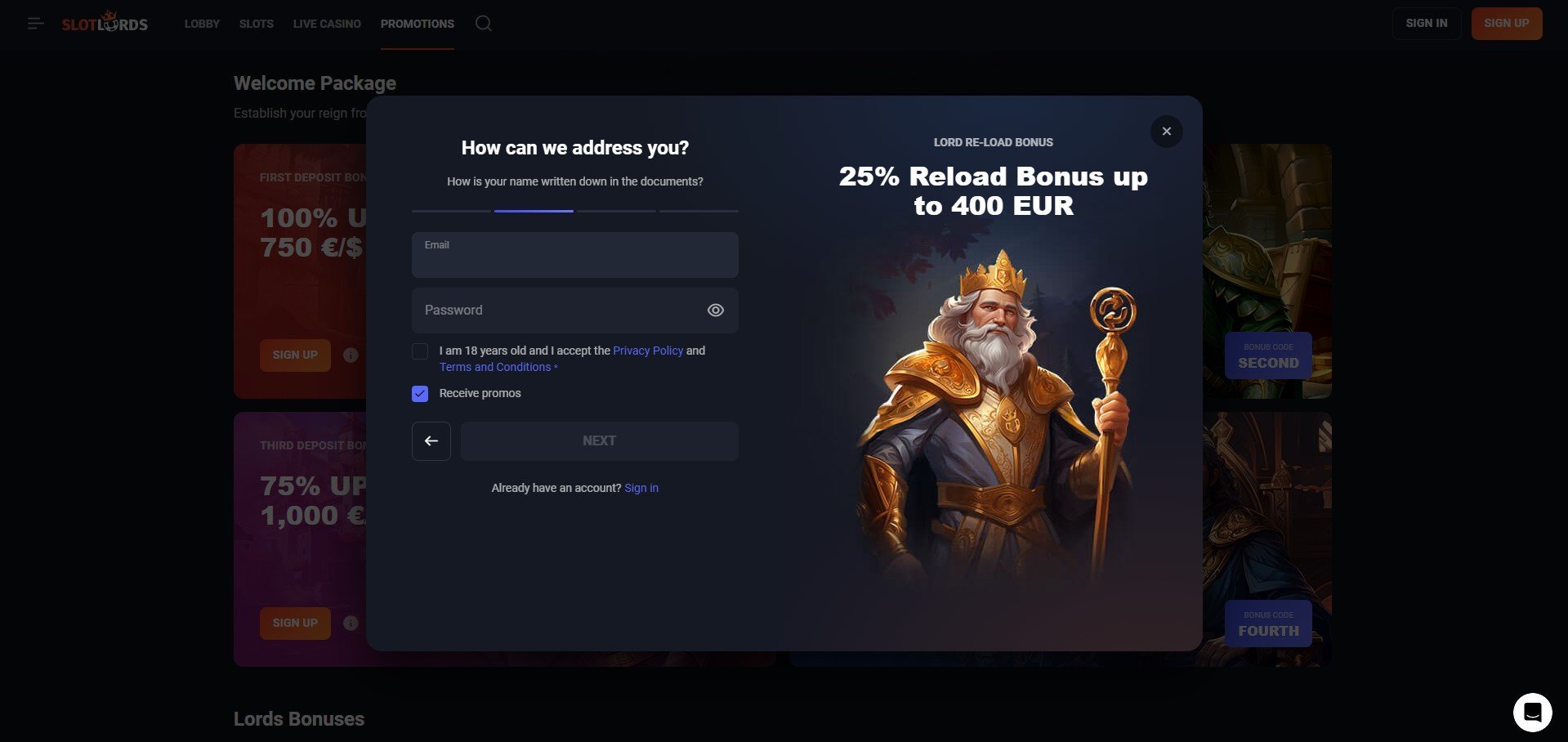View info for the first deposit bonus
The height and width of the screenshot is (742, 1568).
click(351, 355)
